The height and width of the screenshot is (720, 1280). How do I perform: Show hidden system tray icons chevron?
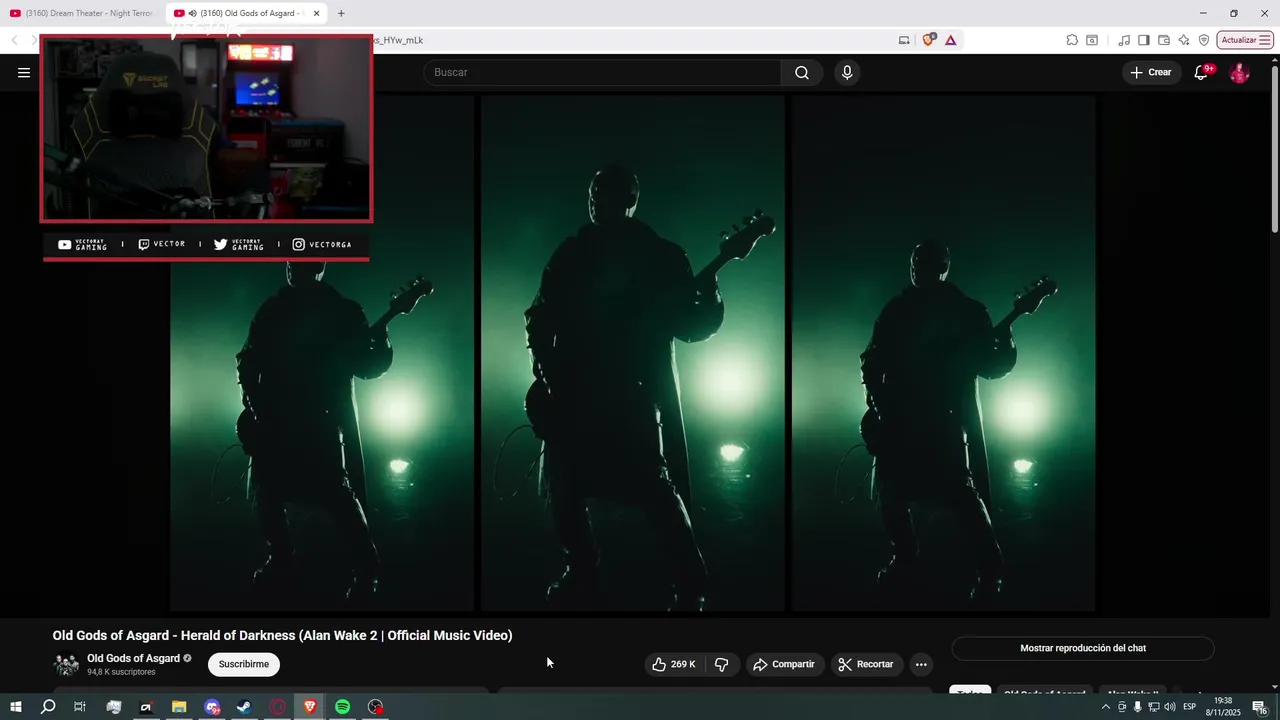click(x=1105, y=707)
